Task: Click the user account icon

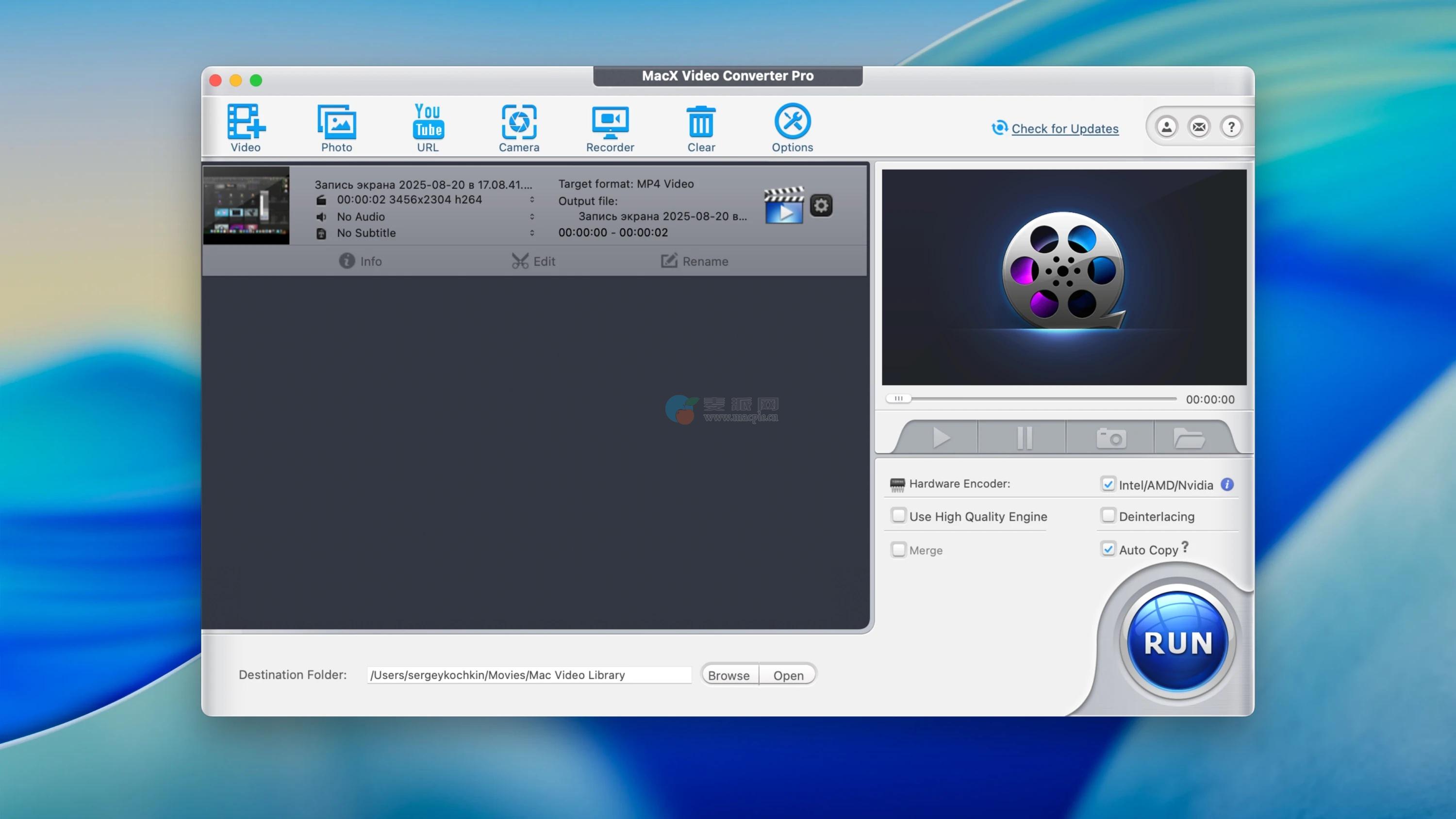Action: coord(1167,127)
